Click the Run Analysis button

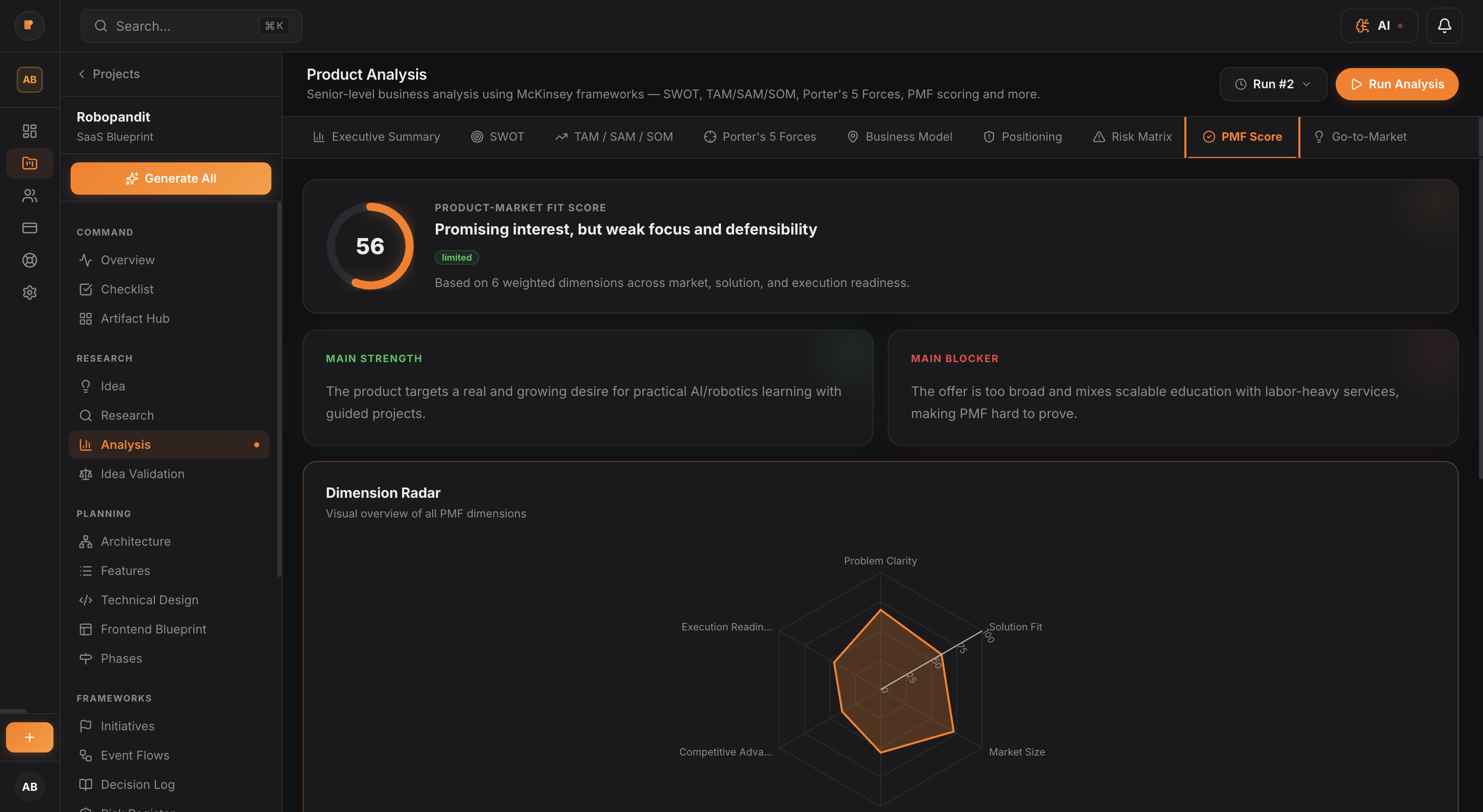pos(1397,84)
